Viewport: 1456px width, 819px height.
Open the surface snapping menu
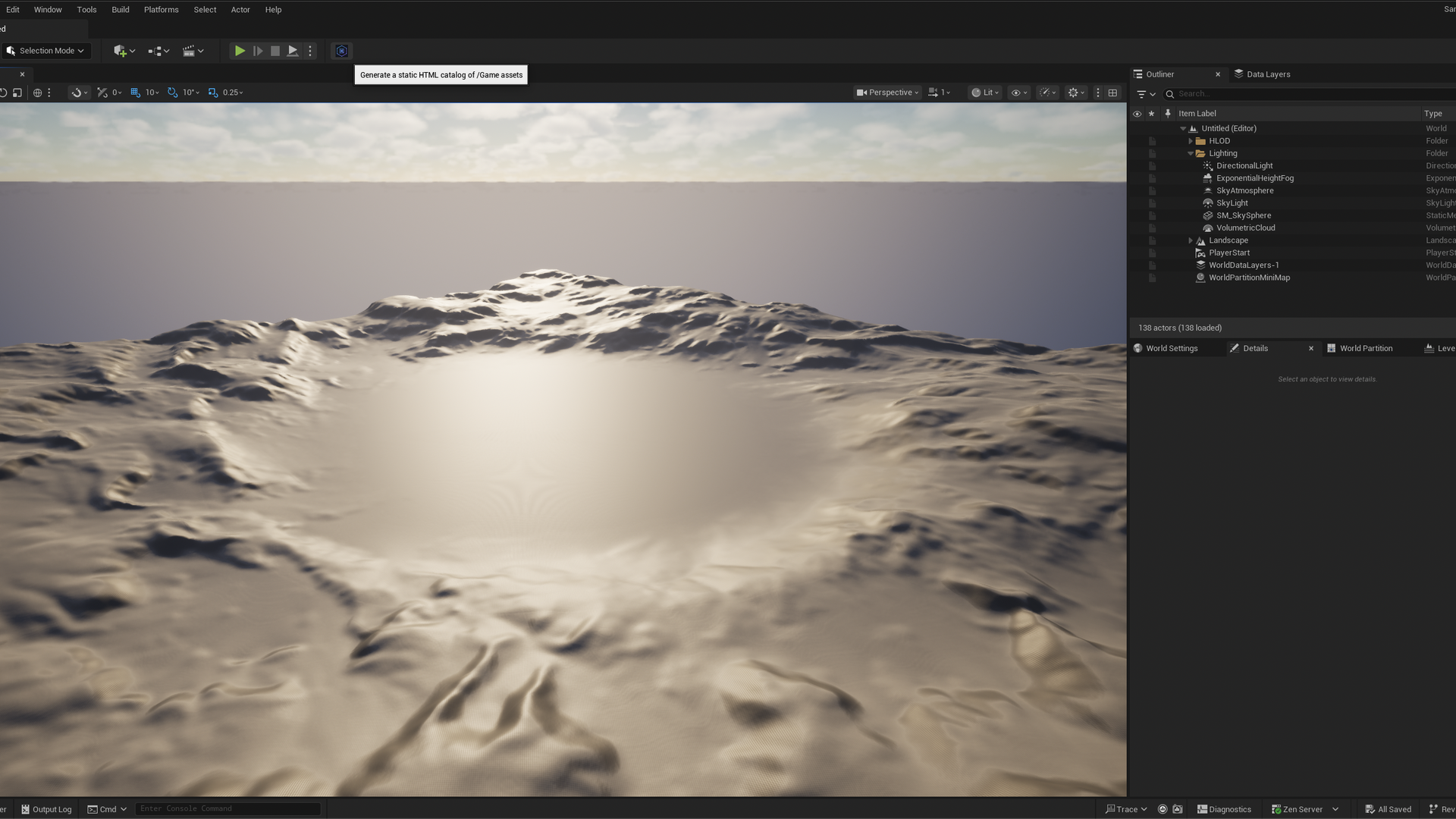tap(79, 93)
